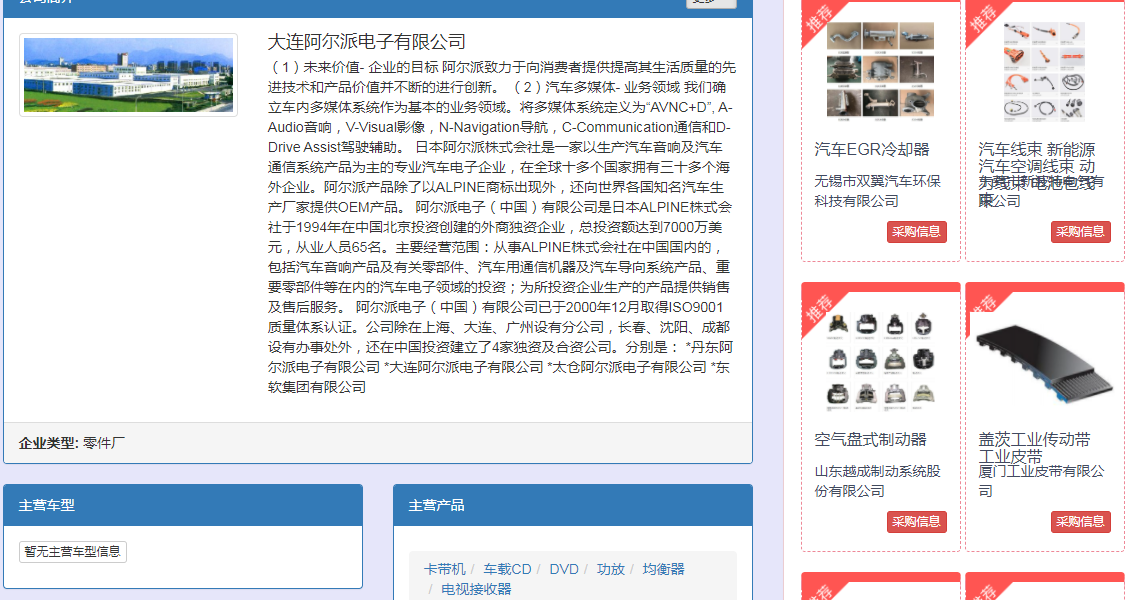Screen dimensions: 1138x600
Task: Open the 盖茨工业传动带 product title
Action: click(1034, 448)
